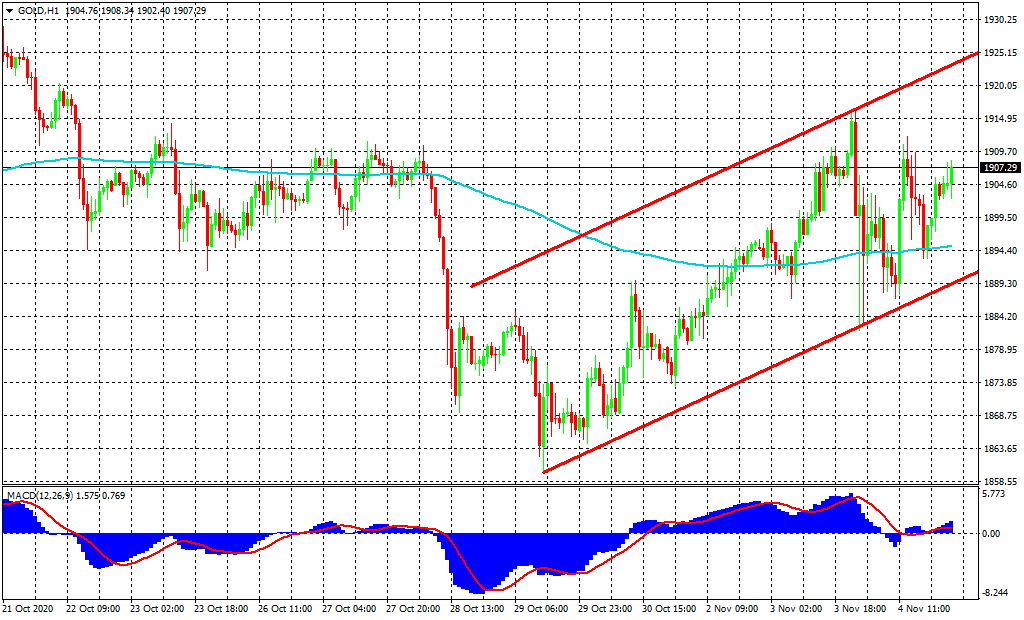Click the current price tag 1907.29

tap(999, 168)
